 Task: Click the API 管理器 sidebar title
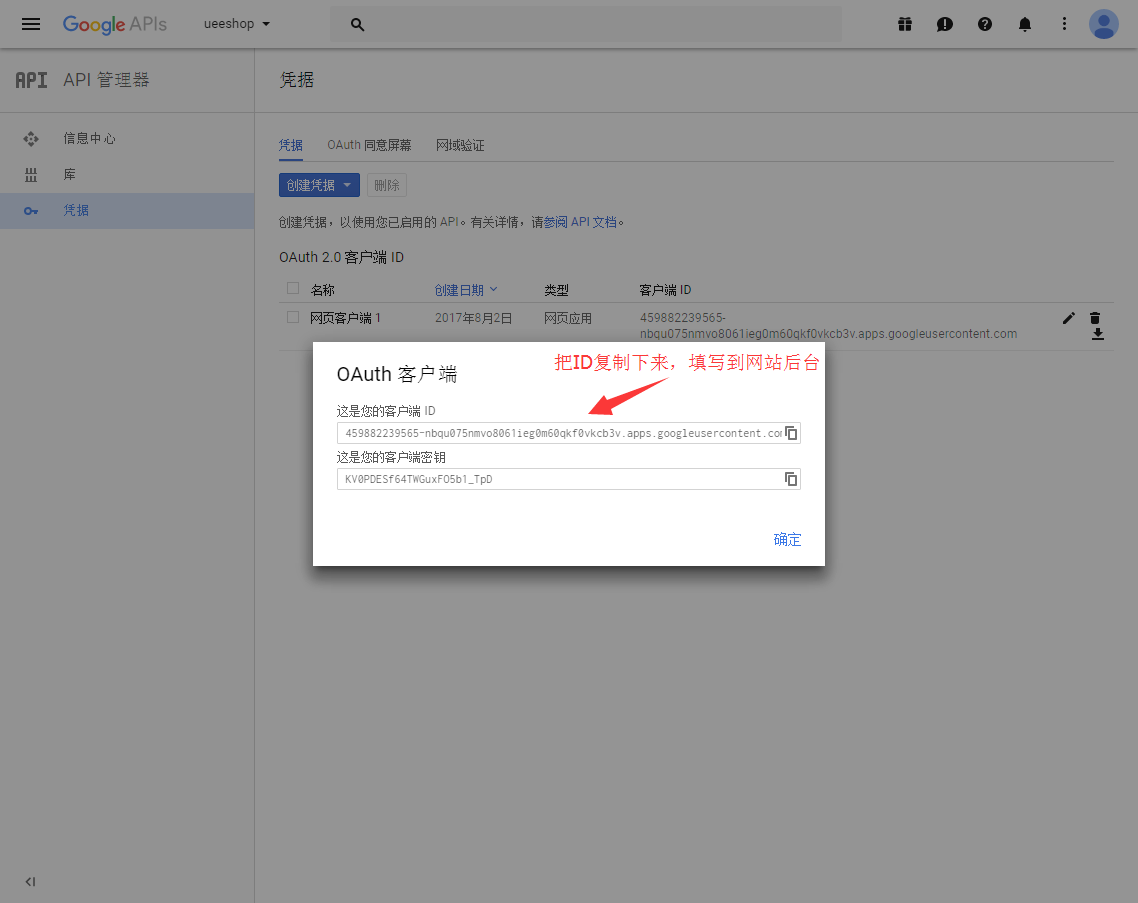point(106,80)
